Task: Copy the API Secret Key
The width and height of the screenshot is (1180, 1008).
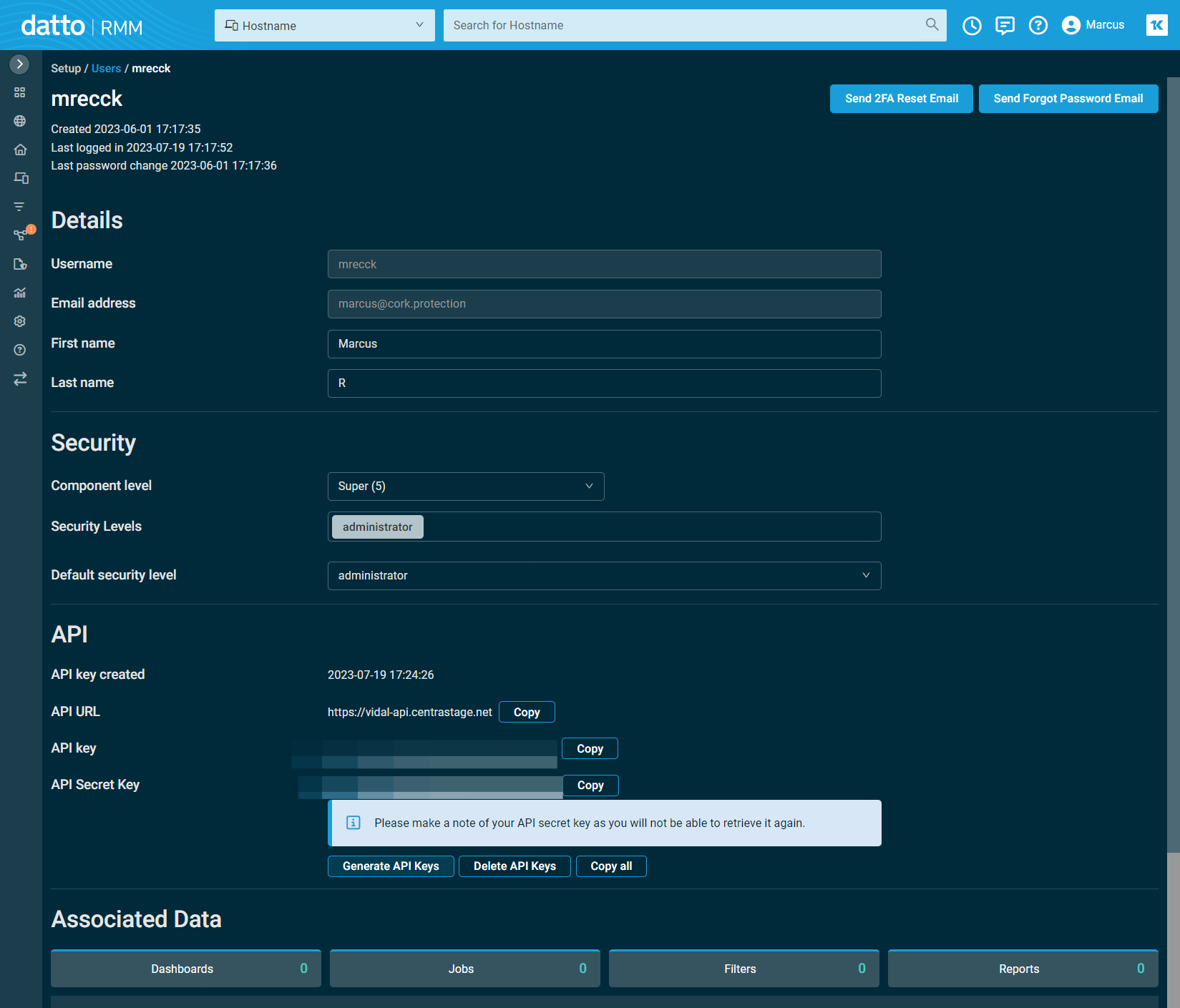Action: pos(590,786)
